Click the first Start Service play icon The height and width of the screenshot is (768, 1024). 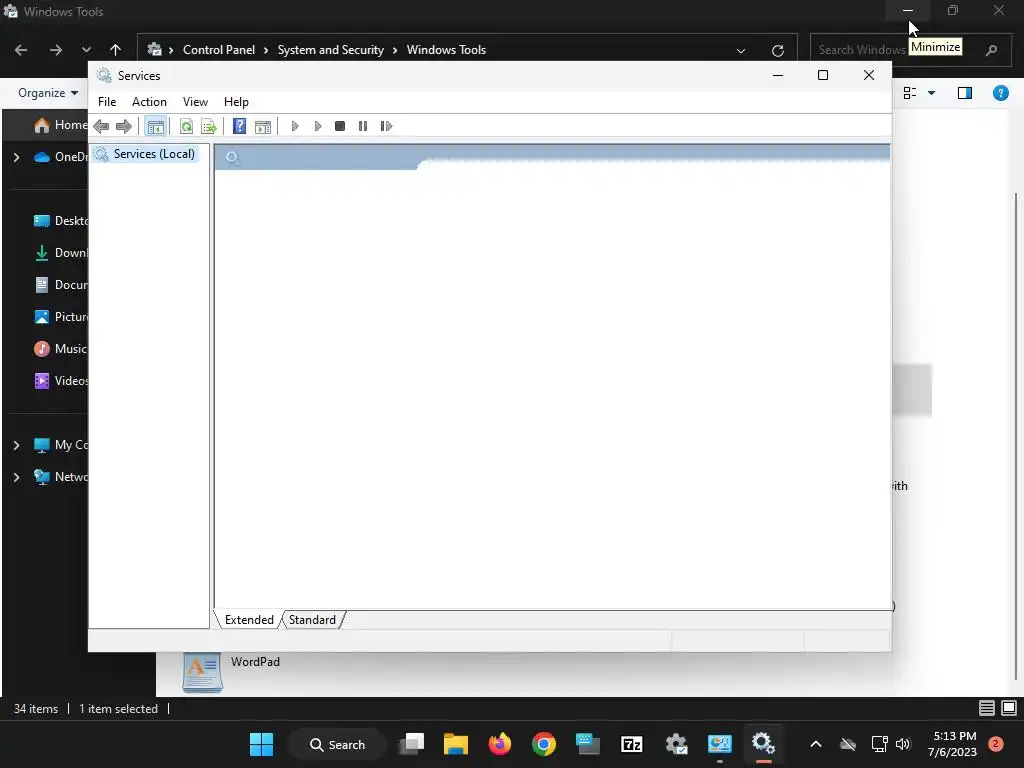(295, 126)
